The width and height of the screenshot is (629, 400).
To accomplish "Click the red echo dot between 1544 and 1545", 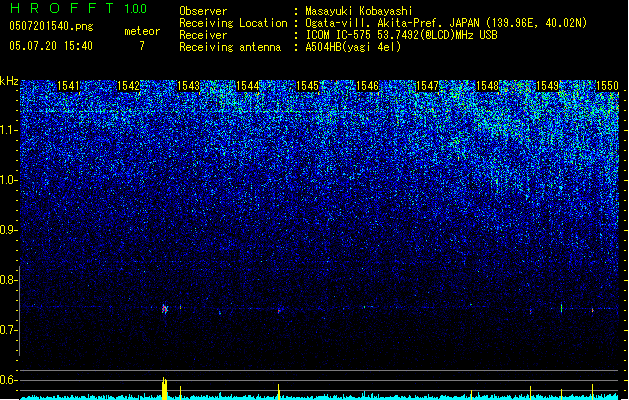I will coord(279,311).
